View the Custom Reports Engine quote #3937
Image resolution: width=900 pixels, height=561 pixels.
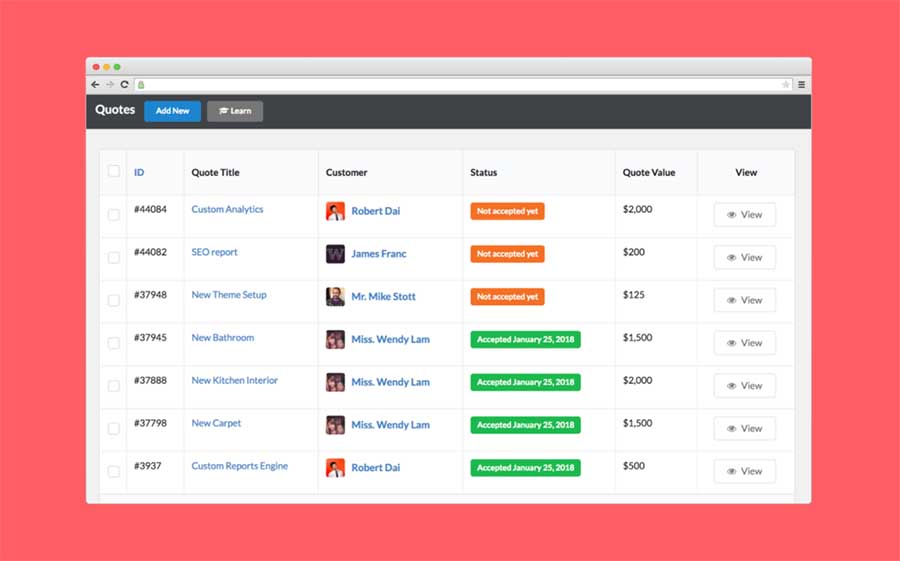coord(744,471)
